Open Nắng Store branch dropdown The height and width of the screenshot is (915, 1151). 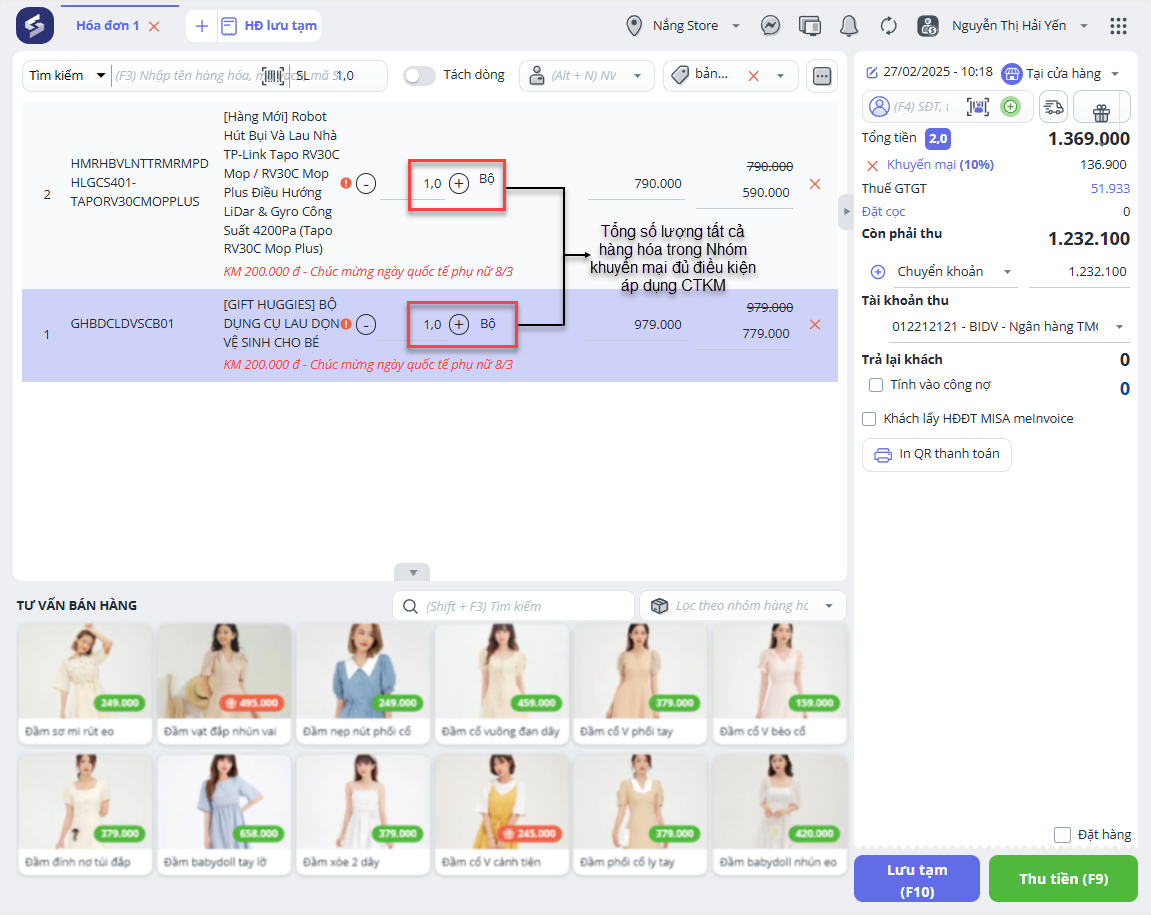pyautogui.click(x=683, y=26)
